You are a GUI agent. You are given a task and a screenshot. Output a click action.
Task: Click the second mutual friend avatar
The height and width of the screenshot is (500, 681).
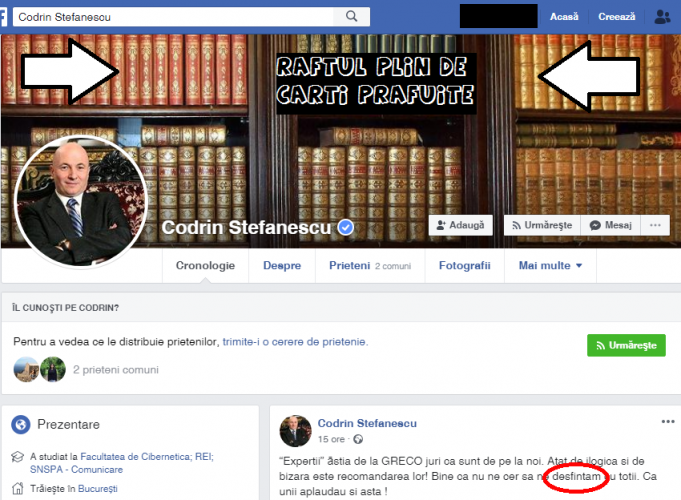pyautogui.click(x=53, y=370)
